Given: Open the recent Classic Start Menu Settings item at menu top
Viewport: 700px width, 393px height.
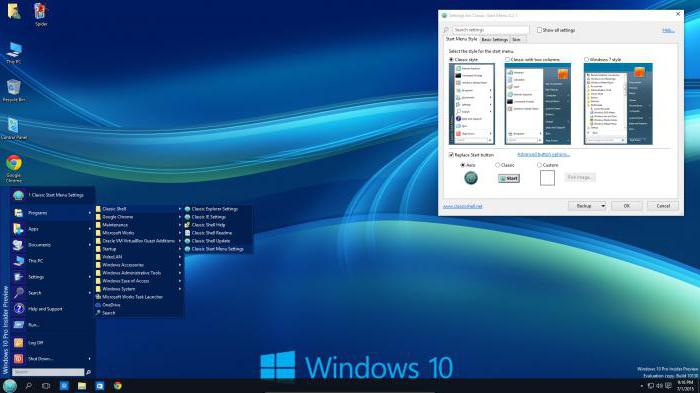Looking at the screenshot, I should pyautogui.click(x=53, y=195).
